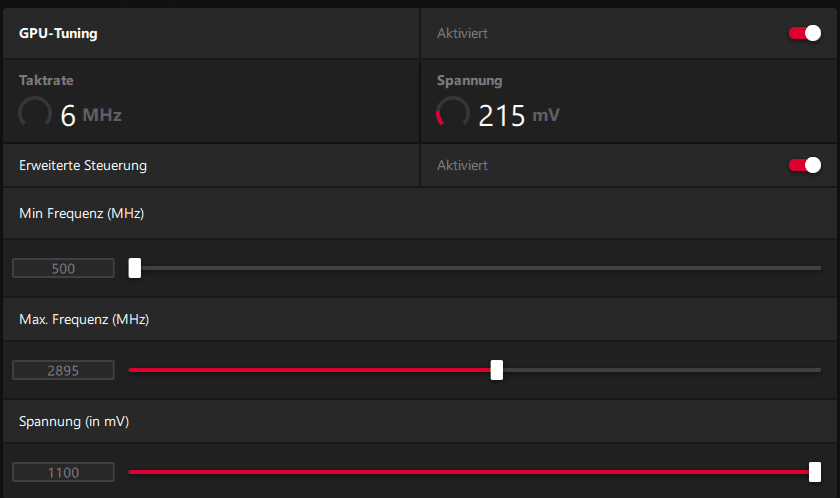This screenshot has width=840, height=498.
Task: Click the Taktrate circular gauge icon
Action: (35, 114)
